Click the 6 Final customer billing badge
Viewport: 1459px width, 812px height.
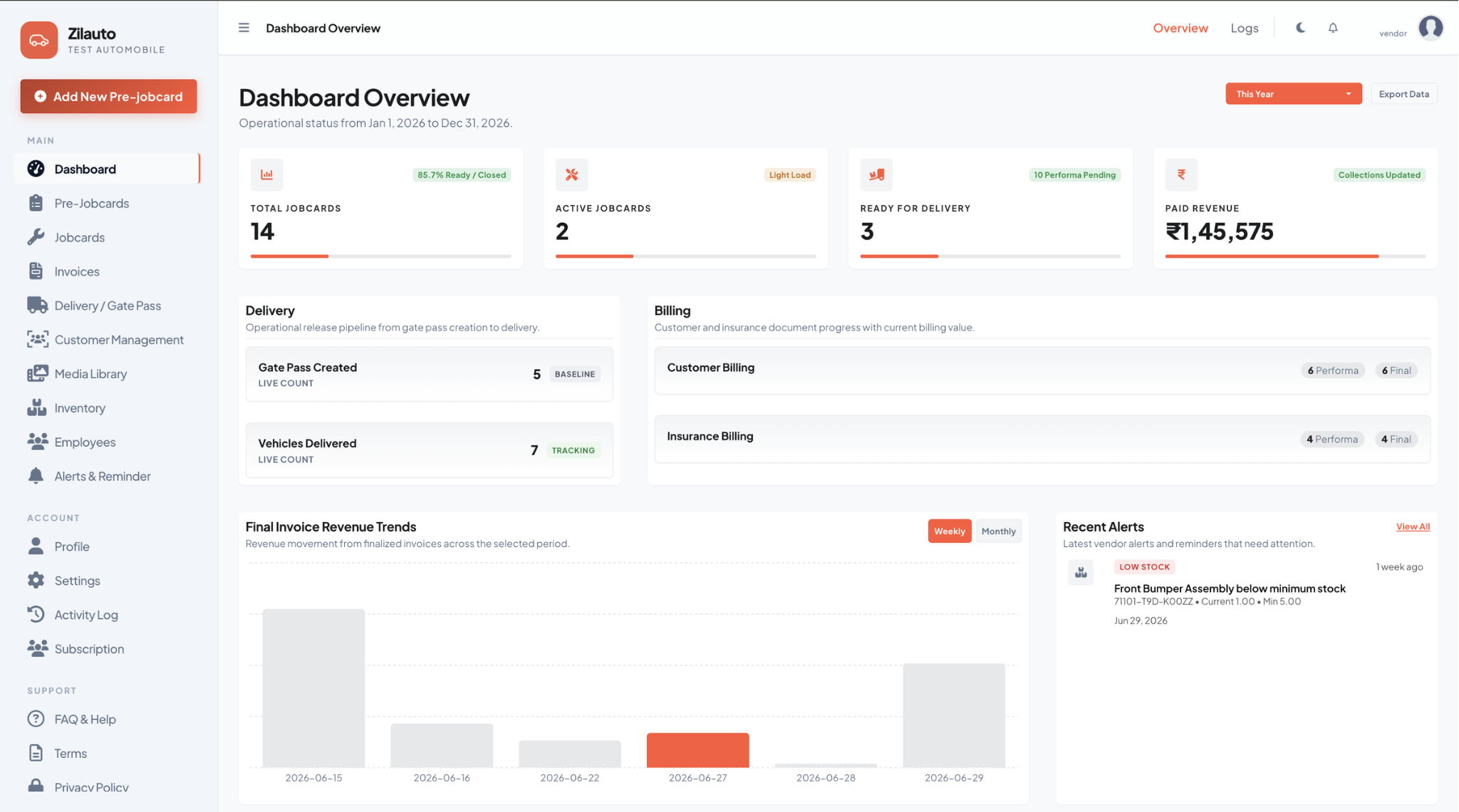pos(1396,370)
